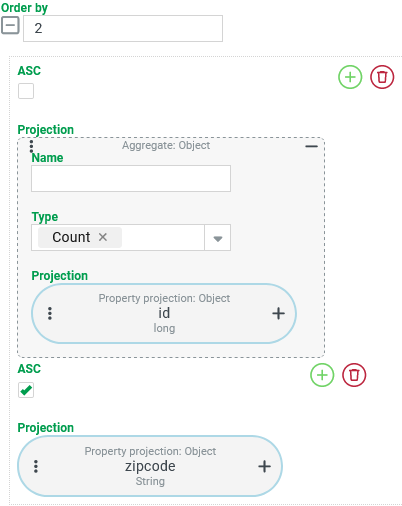Viewport: 402px width, 506px height.
Task: Open the Type dropdown arrow
Action: pos(217,238)
